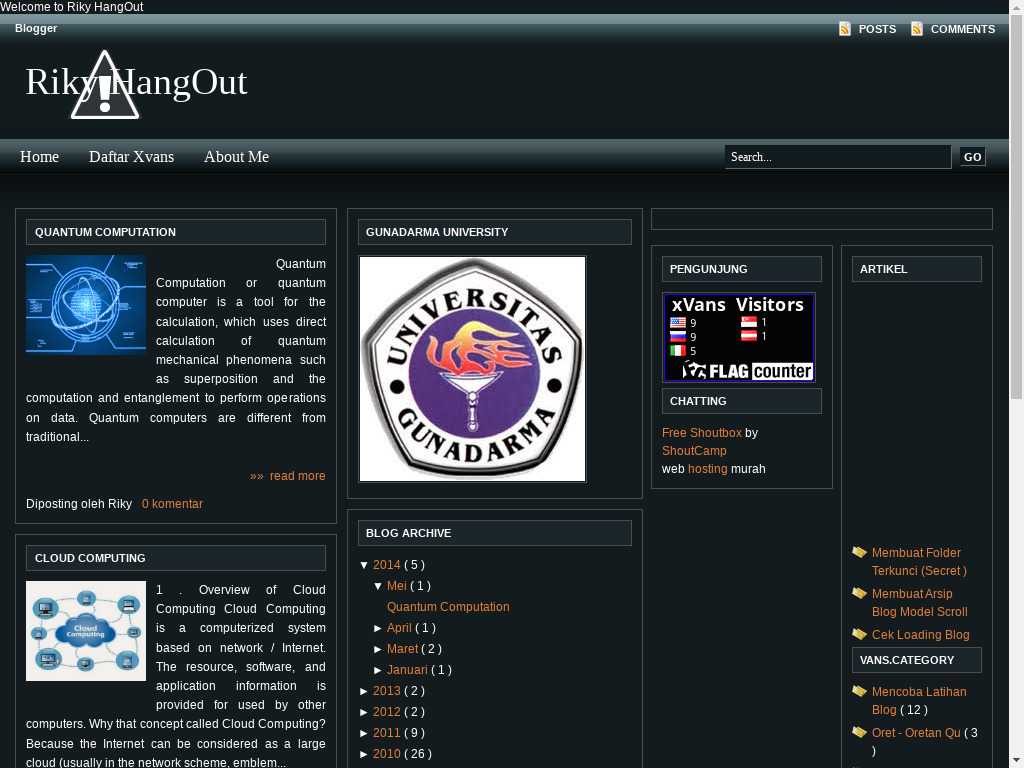This screenshot has height=768, width=1024.
Task: Click the POSTS RSS feed icon
Action: pos(845,29)
